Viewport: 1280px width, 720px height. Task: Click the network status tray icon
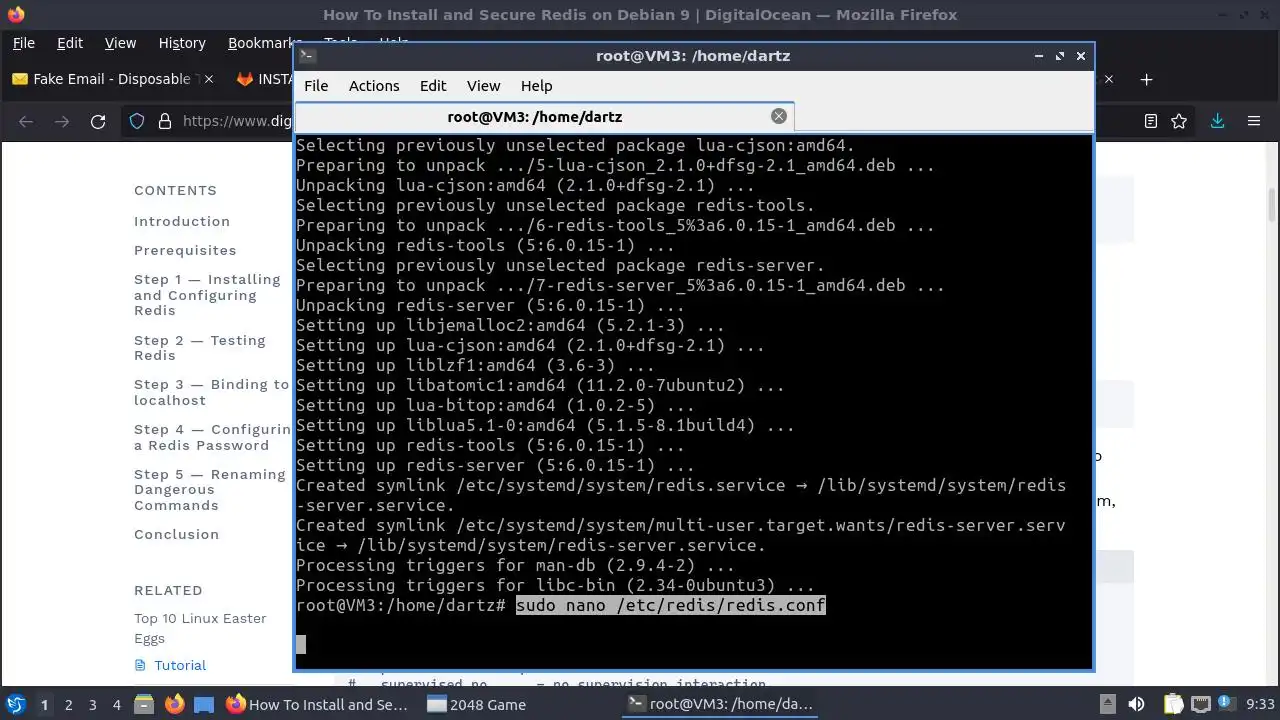(x=1201, y=704)
